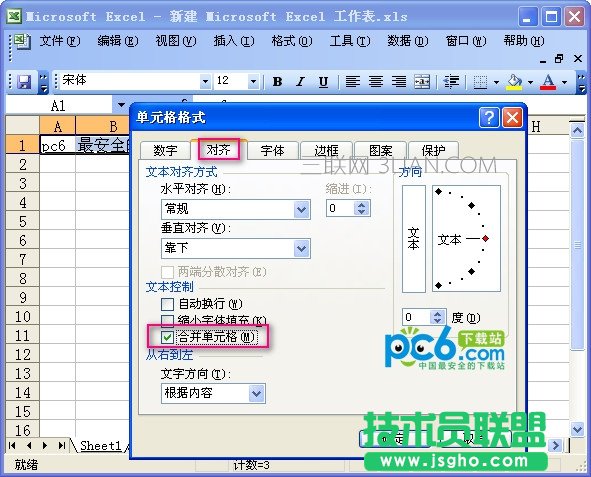Open the 文件 menu
This screenshot has height=477, width=591.
click(60, 41)
